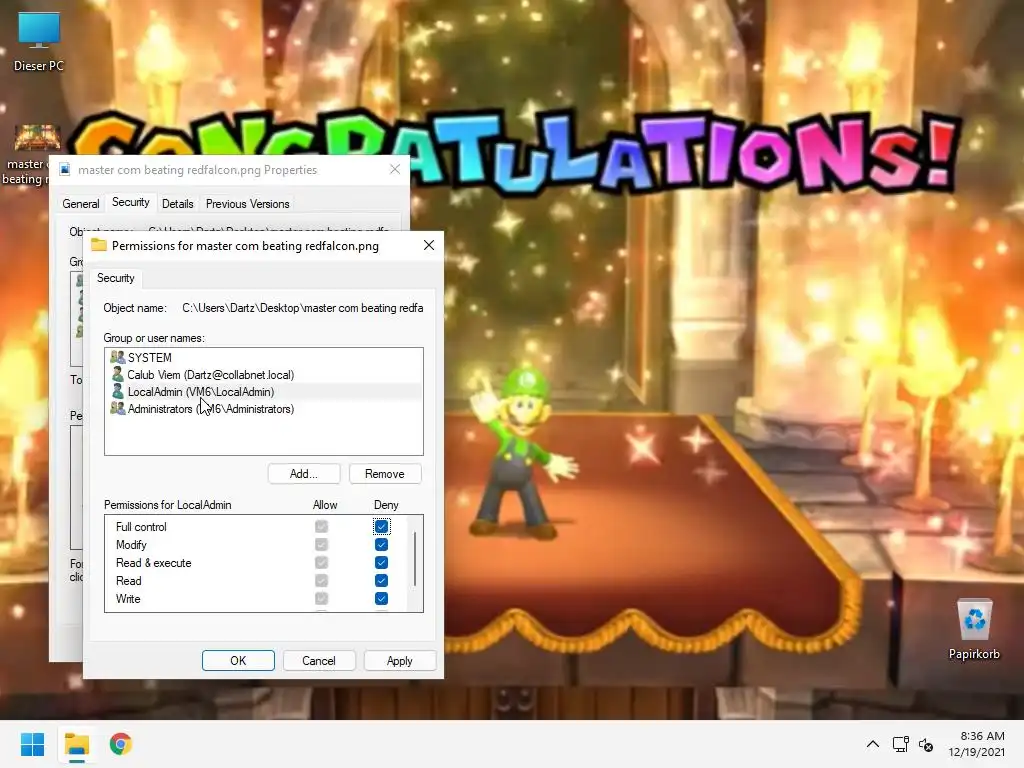1024x768 pixels.
Task: Open the clock showing 8:36 AM
Action: 982,736
